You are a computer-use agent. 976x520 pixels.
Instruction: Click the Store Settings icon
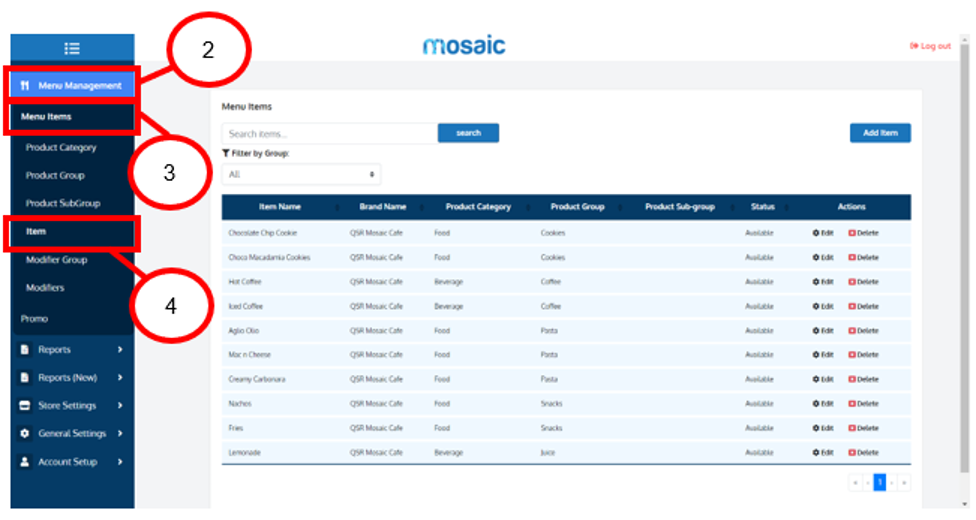(x=25, y=406)
